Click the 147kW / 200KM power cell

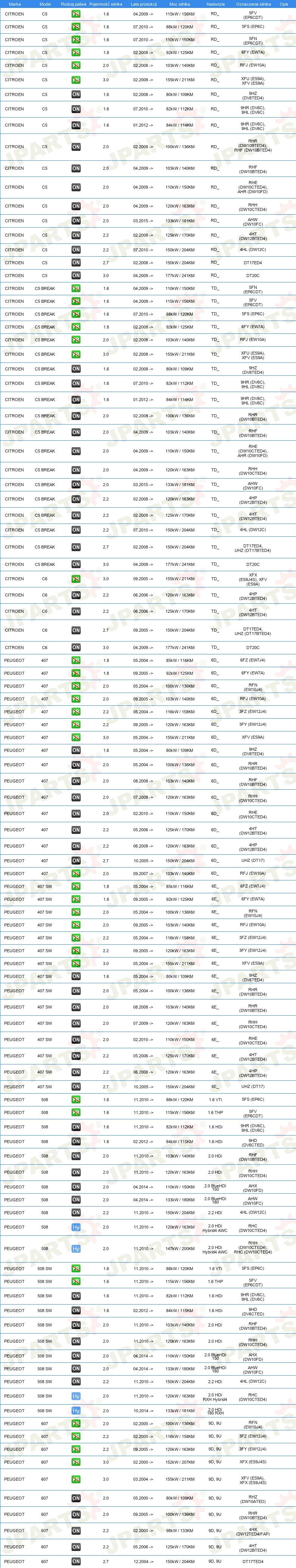pyautogui.click(x=180, y=1249)
